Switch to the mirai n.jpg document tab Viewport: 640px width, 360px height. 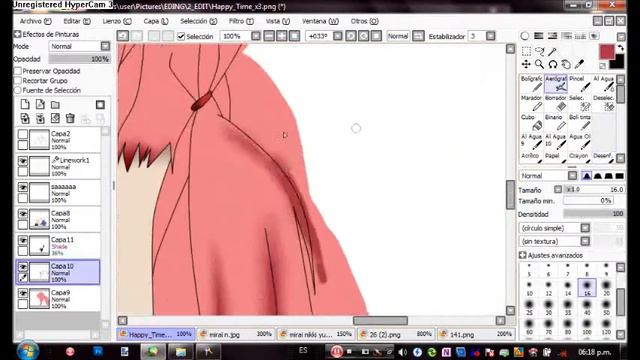236,334
